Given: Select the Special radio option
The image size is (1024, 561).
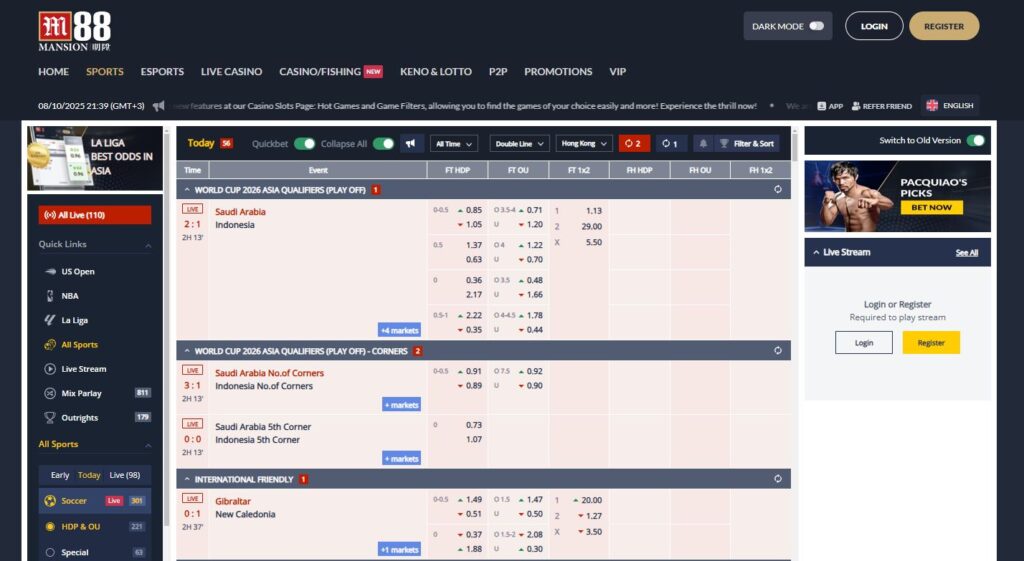Looking at the screenshot, I should click(50, 553).
